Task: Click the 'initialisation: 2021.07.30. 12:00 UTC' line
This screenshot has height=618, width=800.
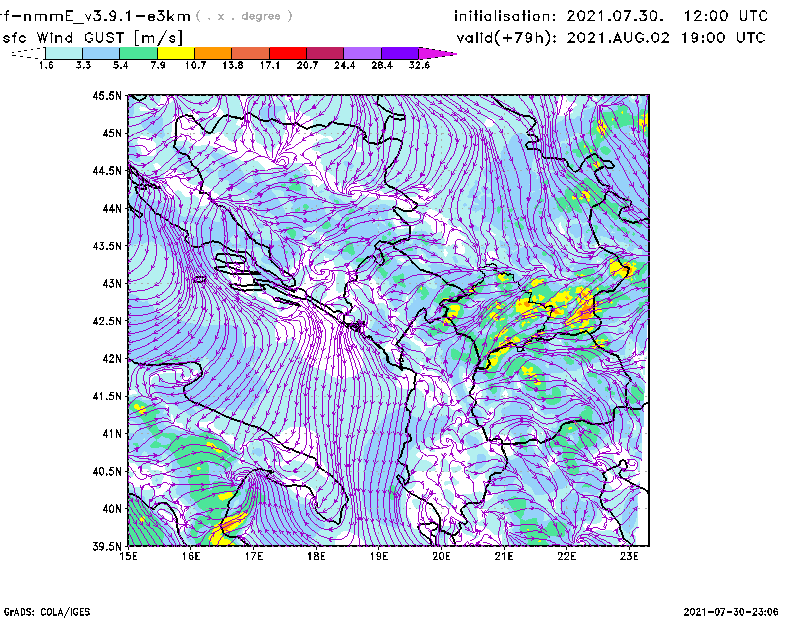Action: [x=611, y=16]
